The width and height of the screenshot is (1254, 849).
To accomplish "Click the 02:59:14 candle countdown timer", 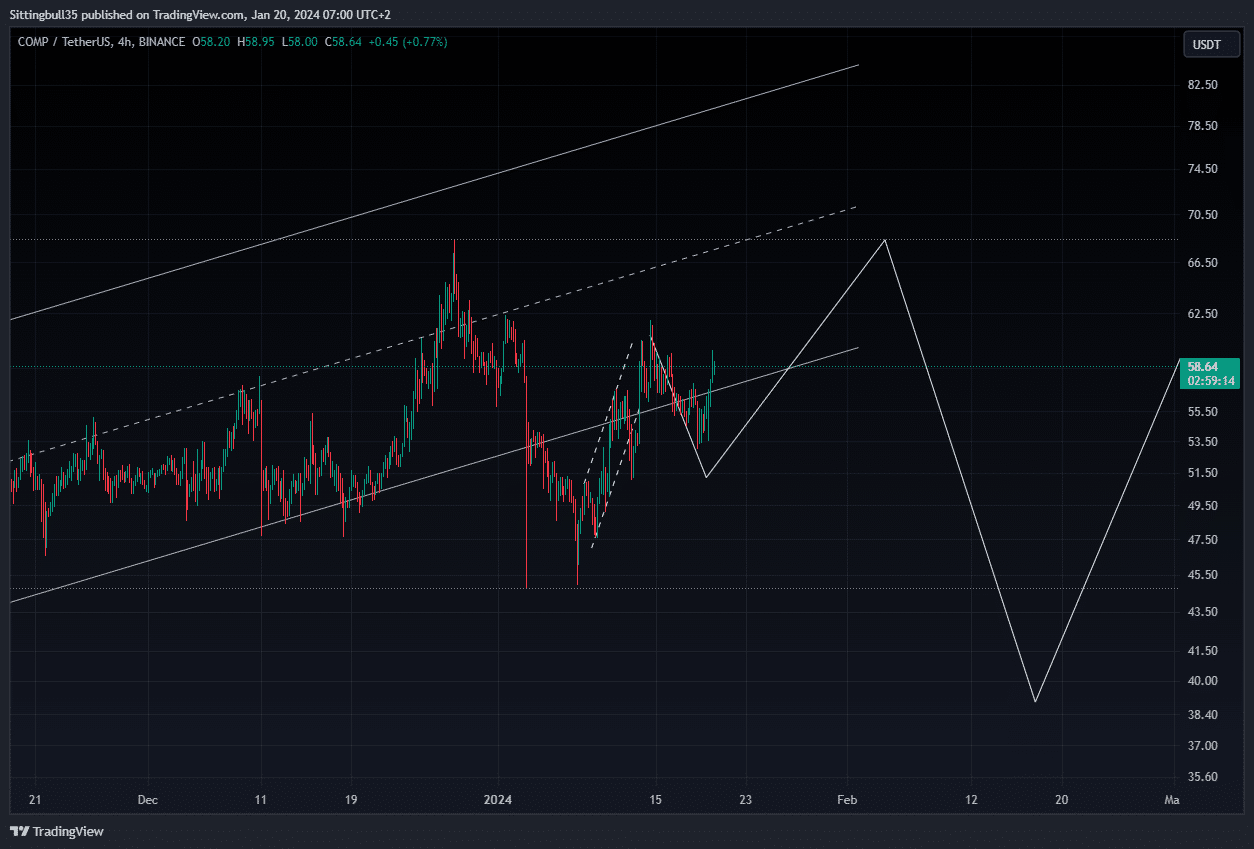I will pyautogui.click(x=1210, y=381).
